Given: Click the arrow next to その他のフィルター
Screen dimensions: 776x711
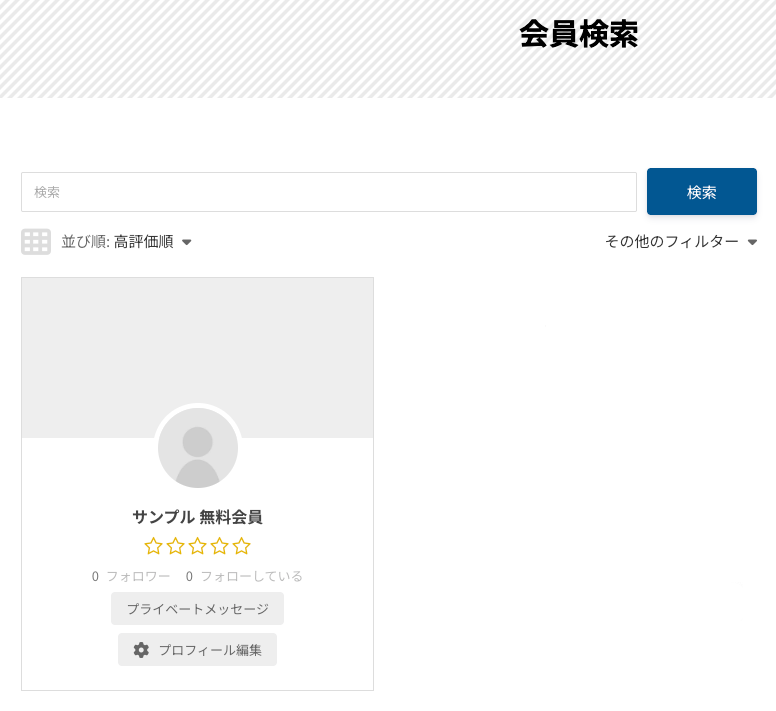Looking at the screenshot, I should point(752,242).
